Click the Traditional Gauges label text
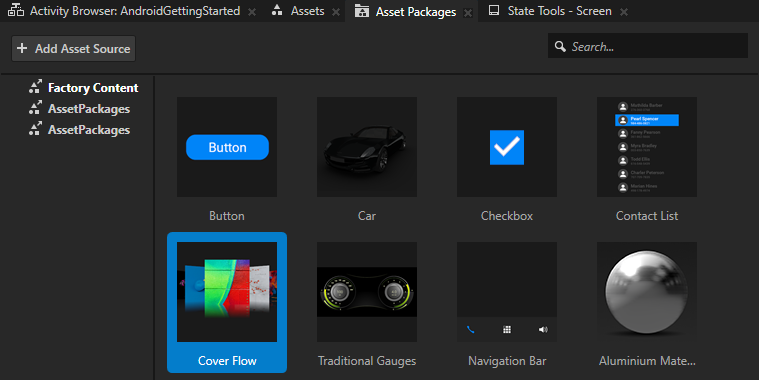 367,361
